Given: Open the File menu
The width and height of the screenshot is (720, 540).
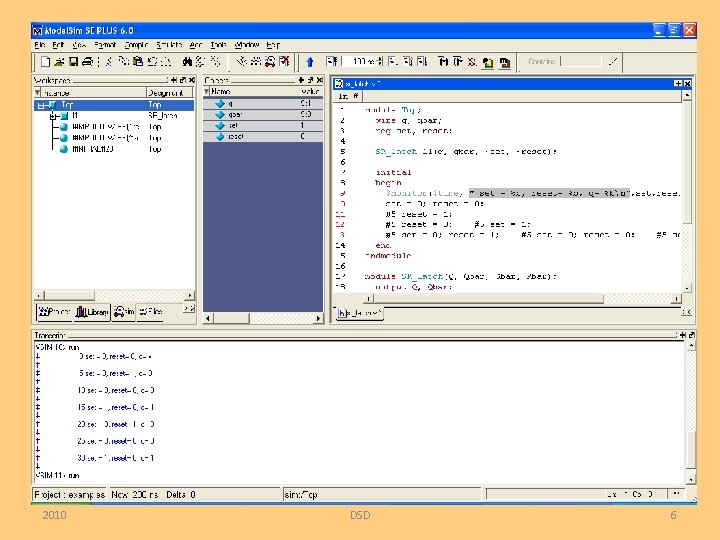Looking at the screenshot, I should pos(40,45).
